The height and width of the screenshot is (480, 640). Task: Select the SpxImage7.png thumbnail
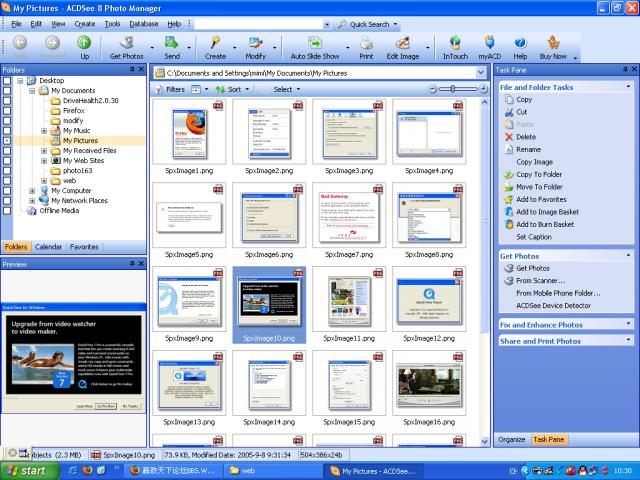[x=349, y=216]
